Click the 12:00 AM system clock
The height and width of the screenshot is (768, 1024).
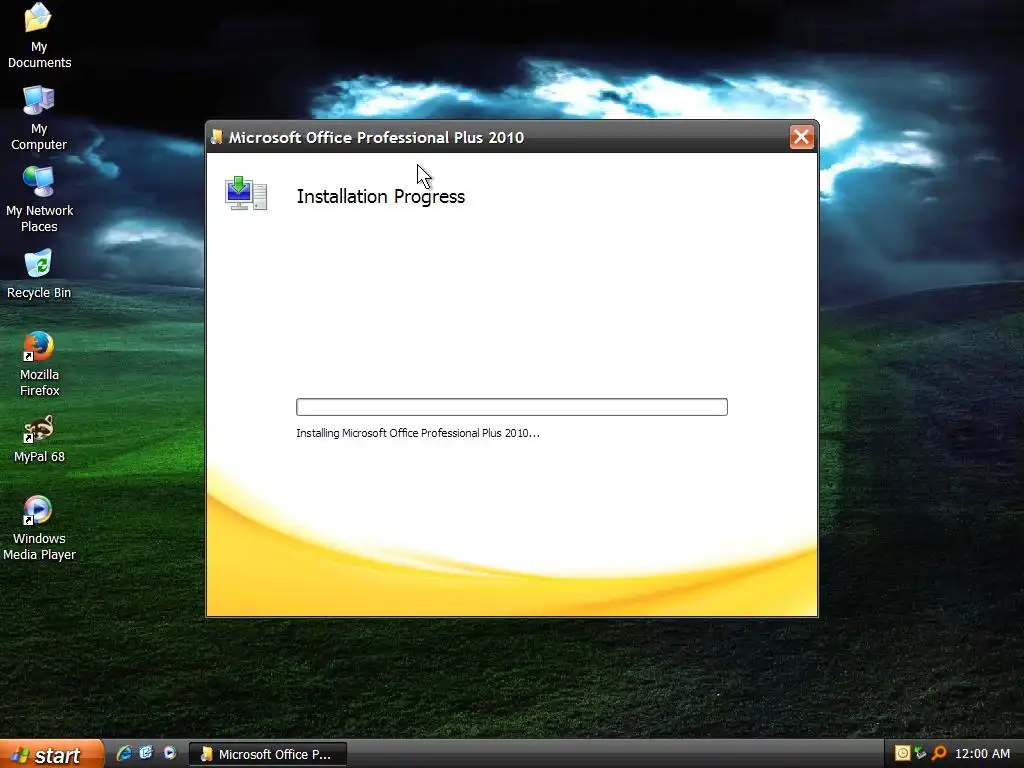[x=982, y=754]
